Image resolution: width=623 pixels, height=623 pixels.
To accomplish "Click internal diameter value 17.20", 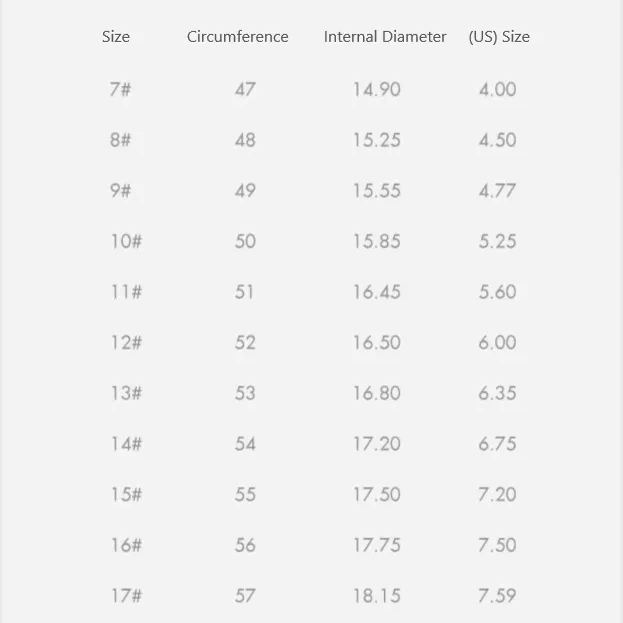I will [376, 443].
